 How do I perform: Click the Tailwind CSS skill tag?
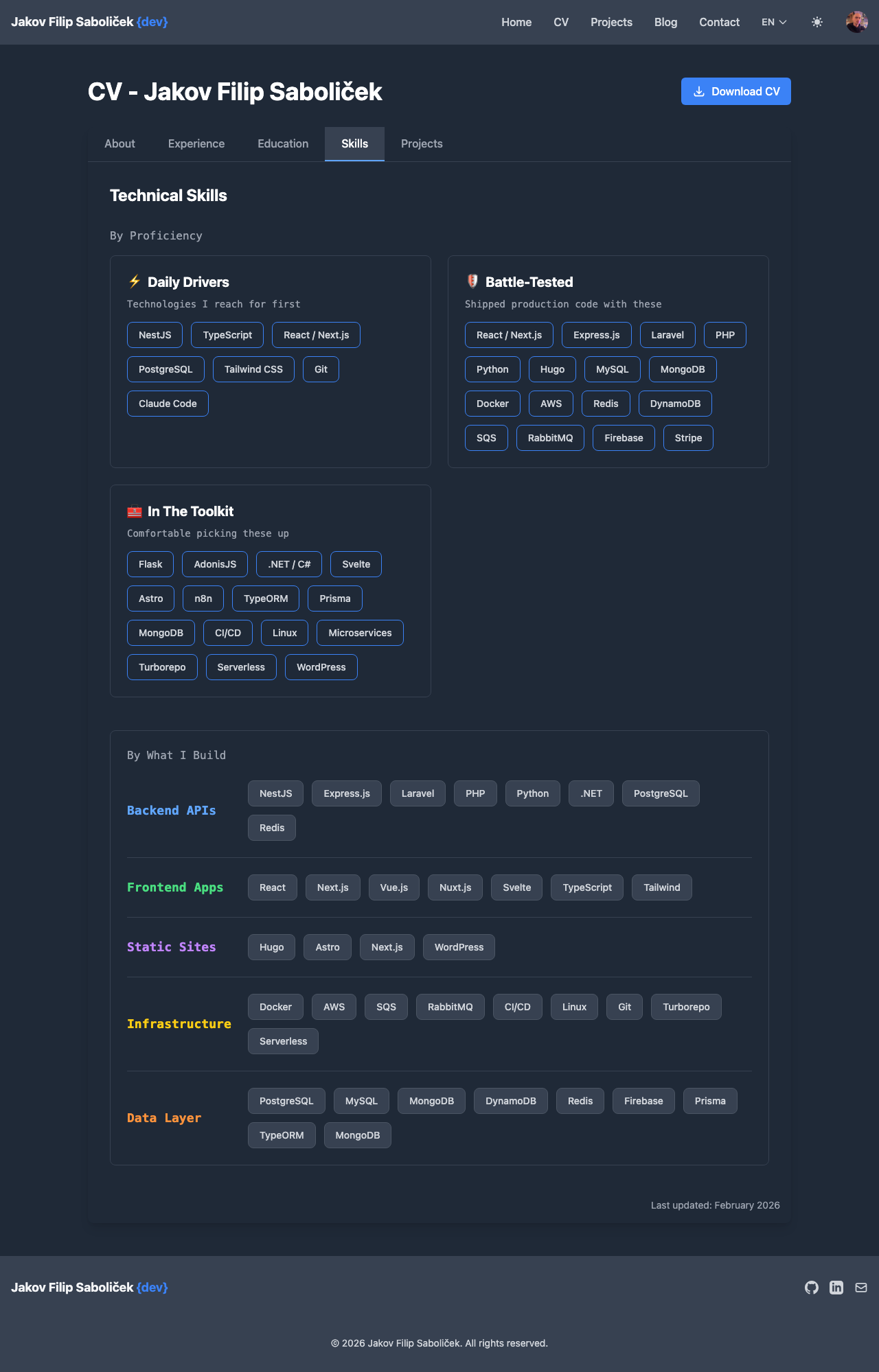pos(253,369)
